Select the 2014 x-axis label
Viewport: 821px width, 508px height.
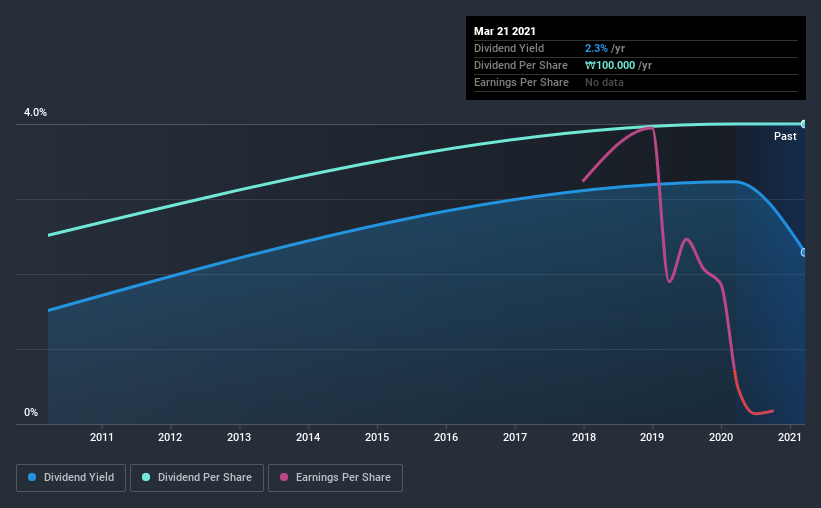point(308,437)
